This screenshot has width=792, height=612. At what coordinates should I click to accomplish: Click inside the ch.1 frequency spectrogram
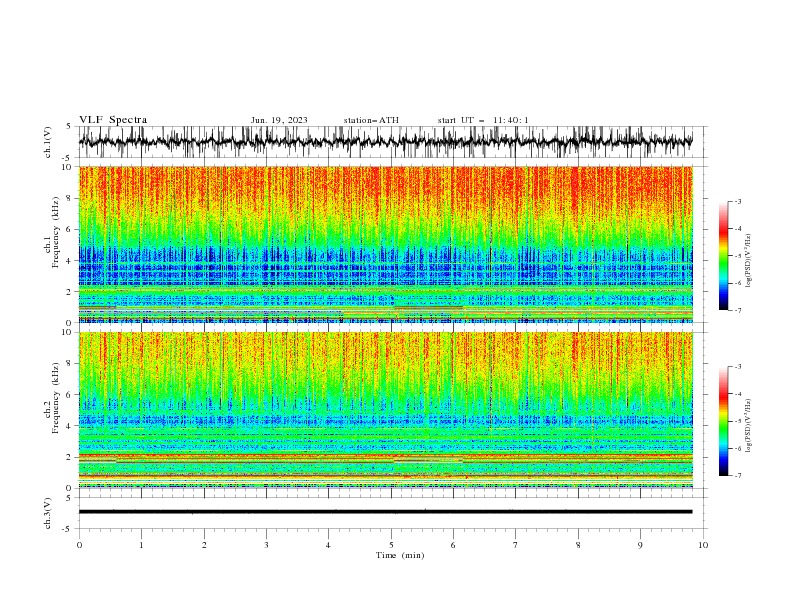click(385, 244)
